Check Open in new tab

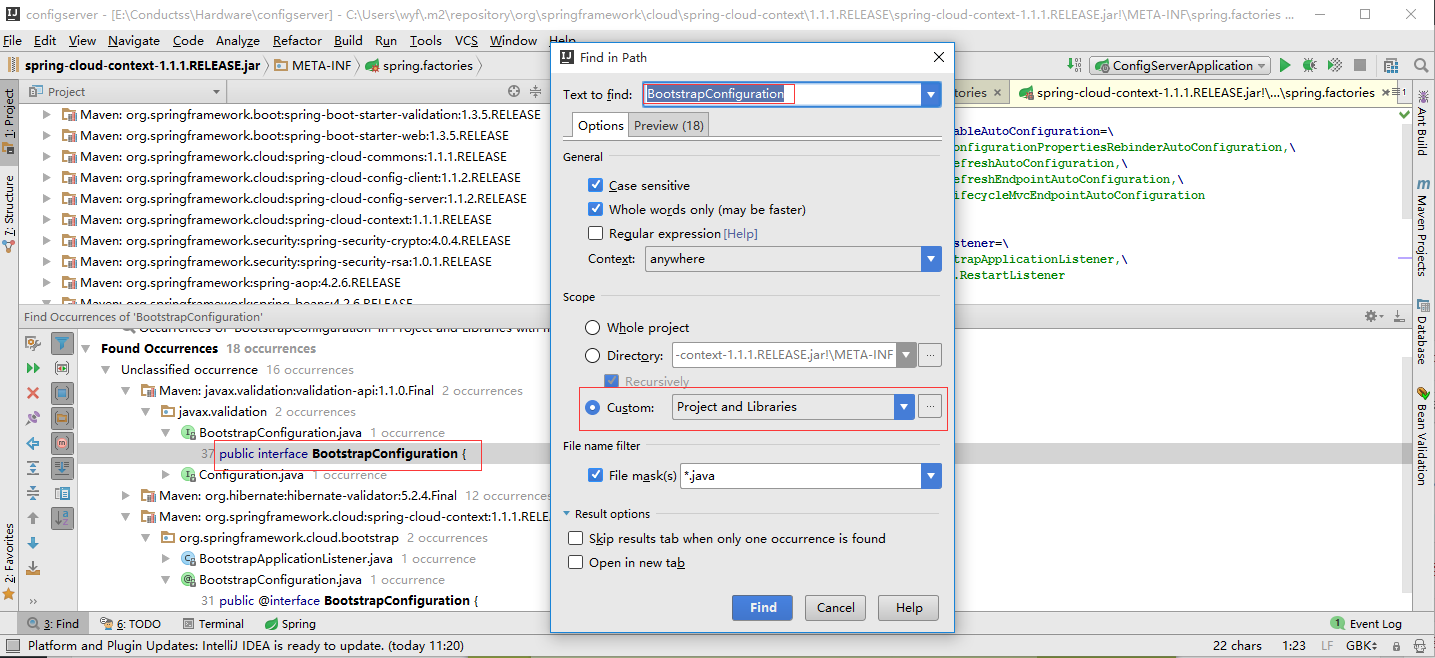click(576, 562)
